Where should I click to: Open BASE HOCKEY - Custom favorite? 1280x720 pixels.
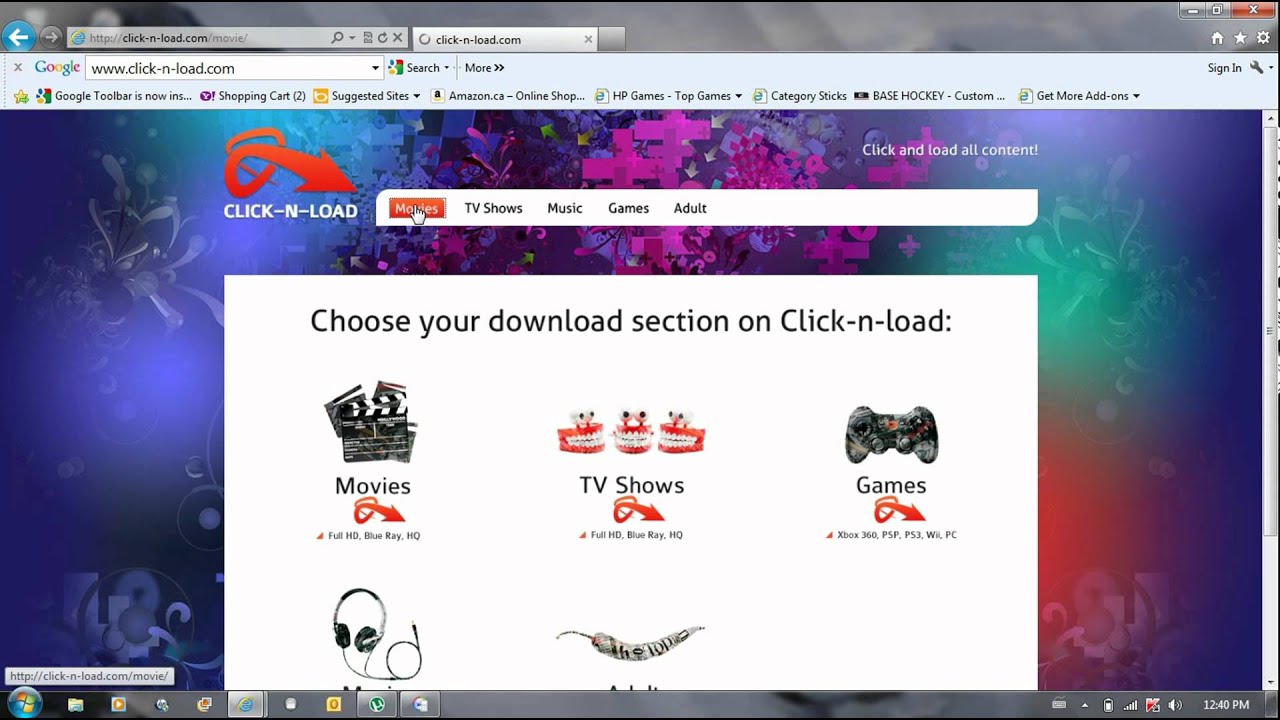point(930,96)
